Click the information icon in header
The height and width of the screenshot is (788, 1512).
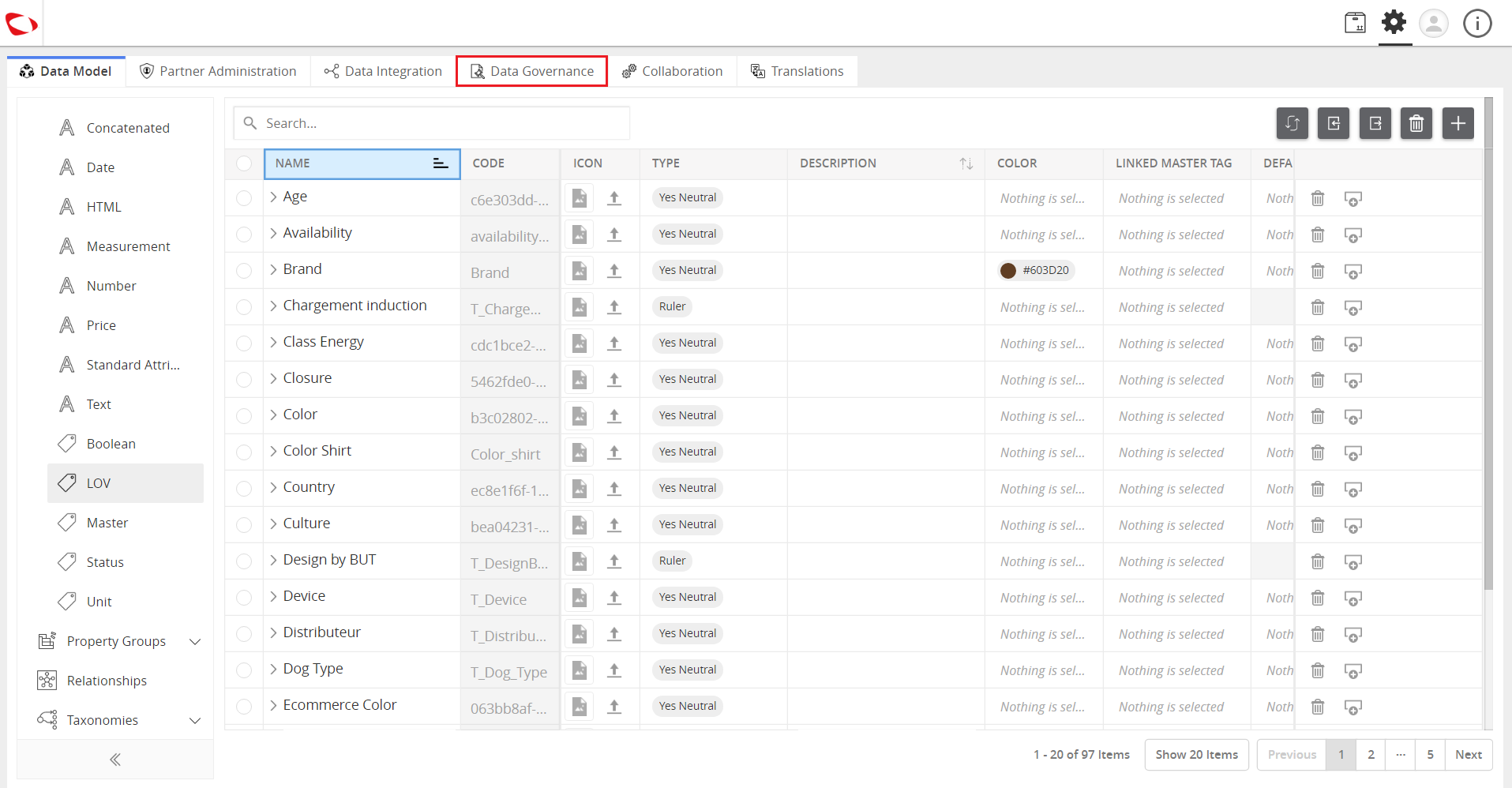click(1477, 23)
